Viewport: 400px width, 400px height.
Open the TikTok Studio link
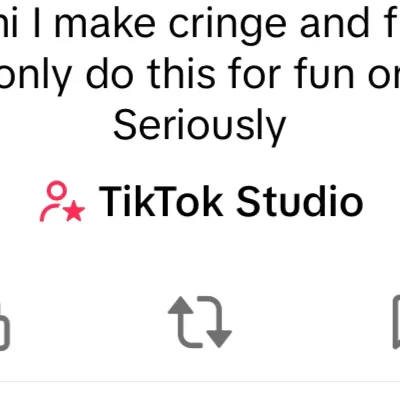pos(201,201)
